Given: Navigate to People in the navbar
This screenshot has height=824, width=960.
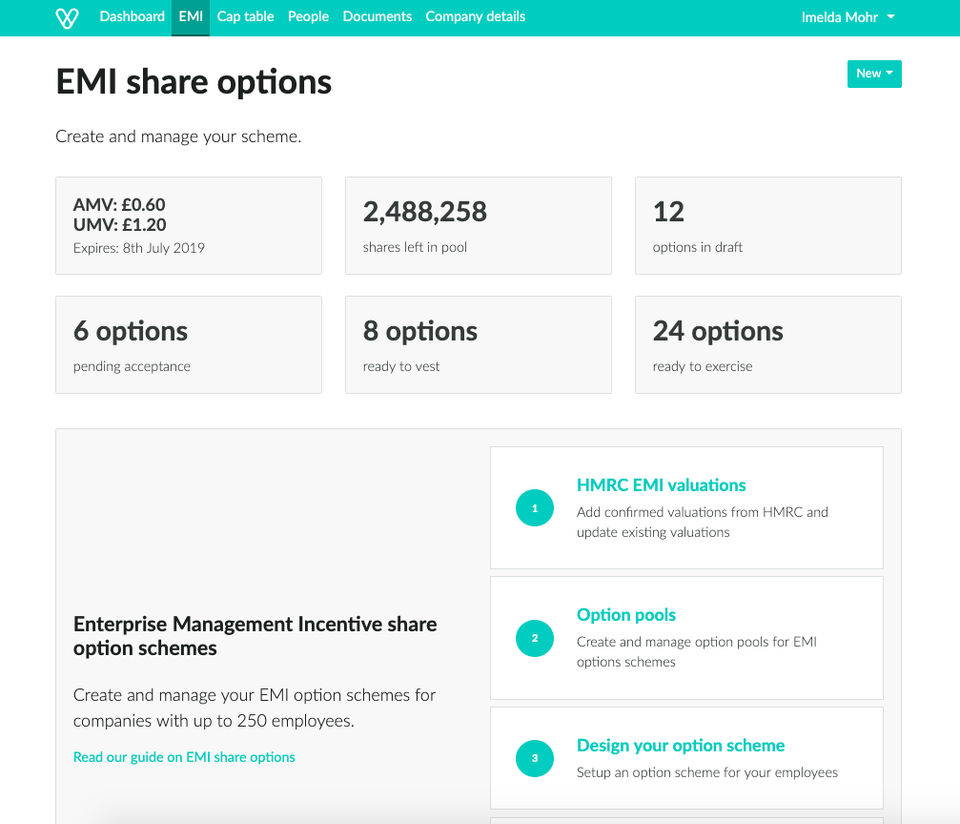Looking at the screenshot, I should pyautogui.click(x=308, y=17).
